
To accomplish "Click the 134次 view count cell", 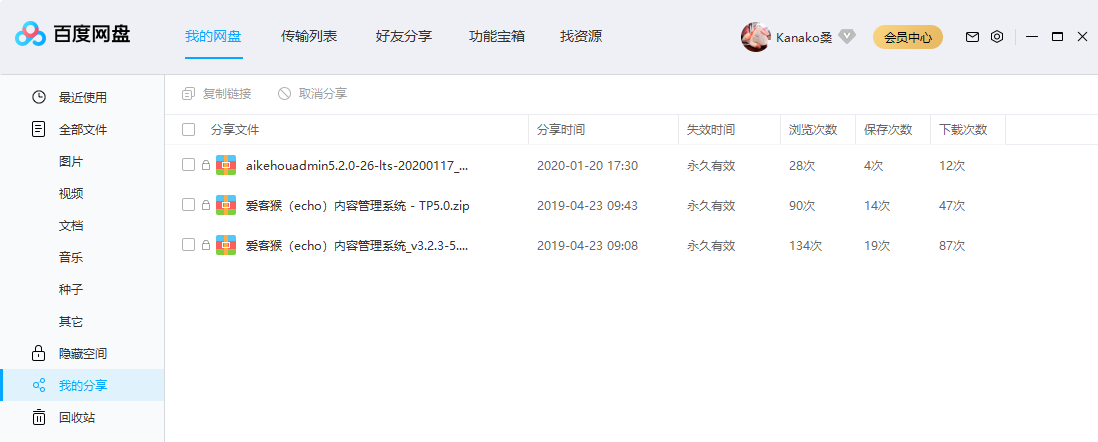I will coord(805,246).
